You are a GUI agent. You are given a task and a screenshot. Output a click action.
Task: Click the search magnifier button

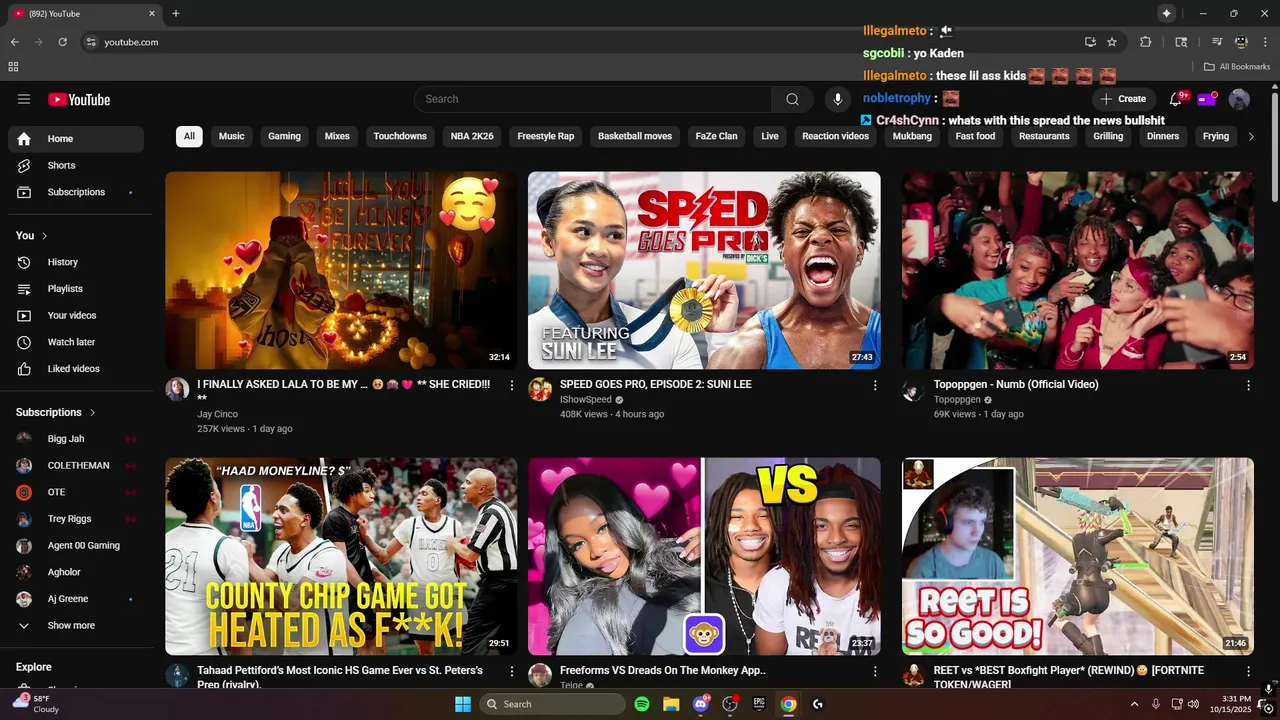(792, 99)
